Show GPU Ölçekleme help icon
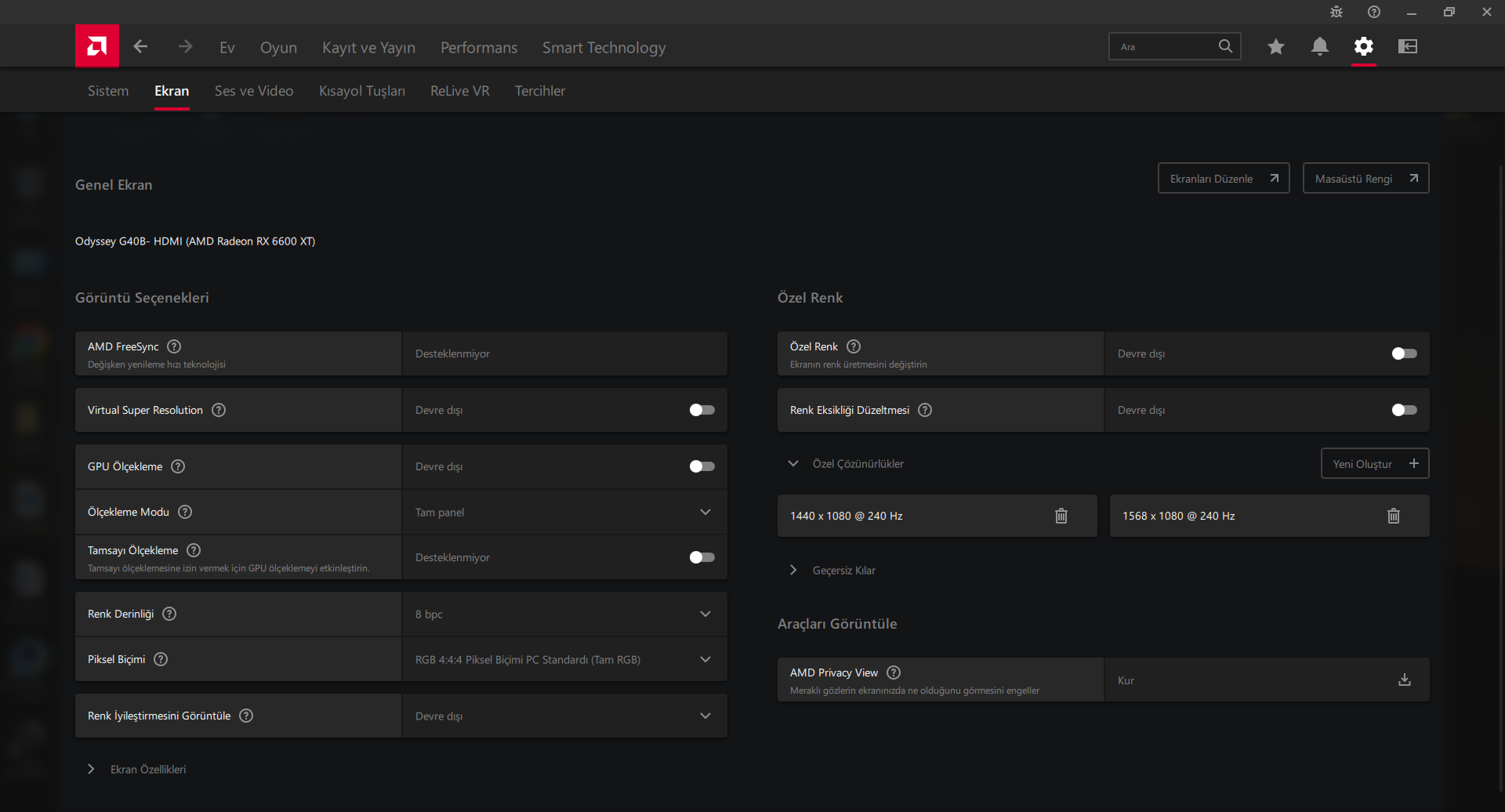This screenshot has width=1505, height=812. coord(179,466)
